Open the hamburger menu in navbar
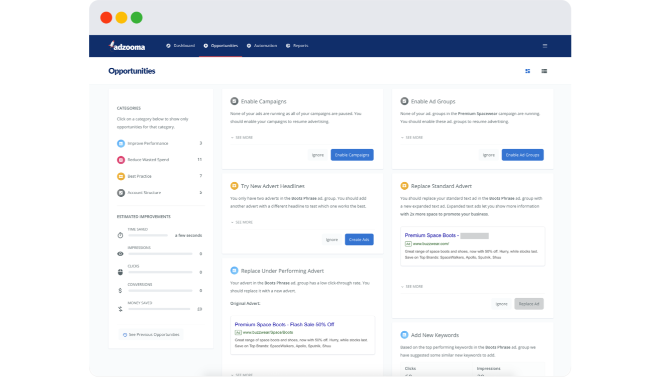Viewport: 660px width, 377px height. tap(545, 46)
